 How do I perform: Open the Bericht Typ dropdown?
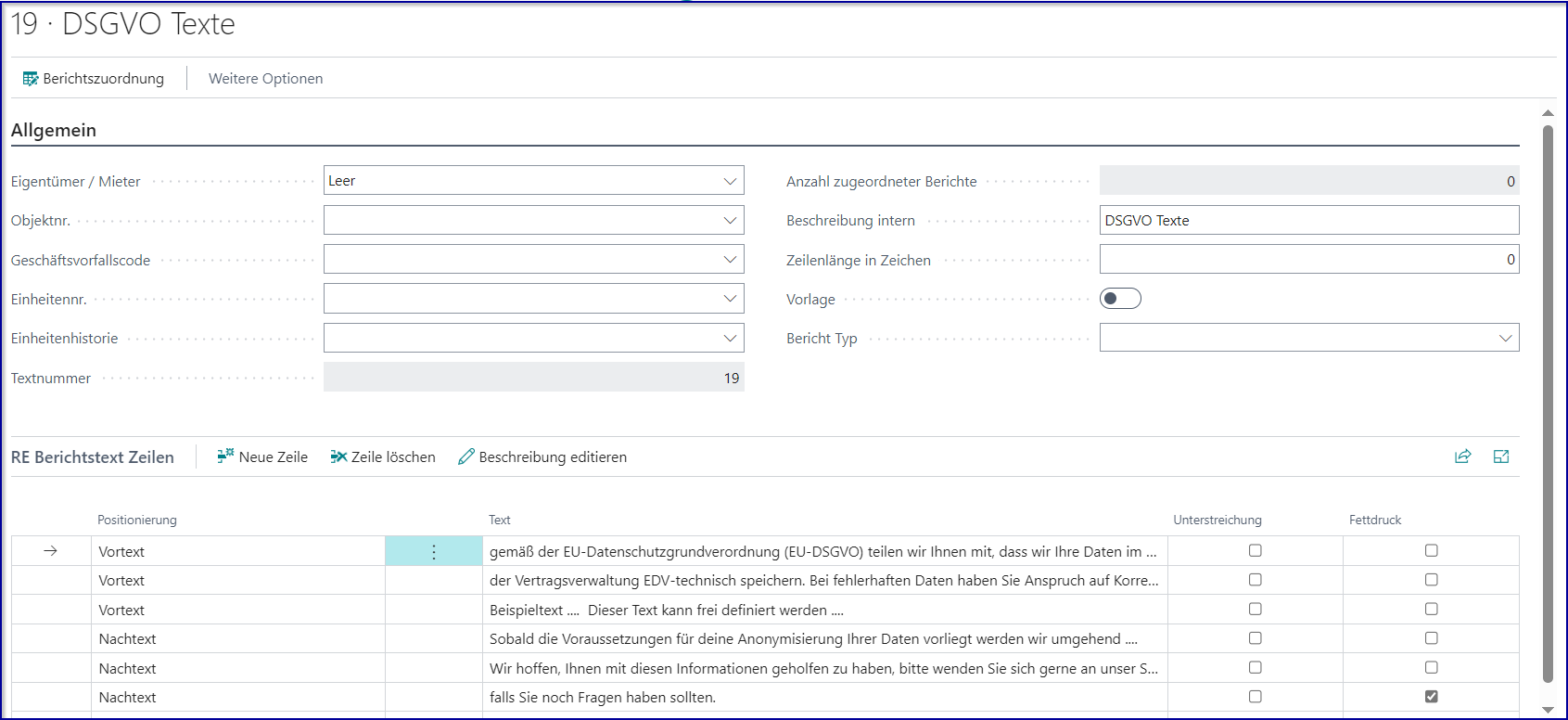click(1505, 339)
